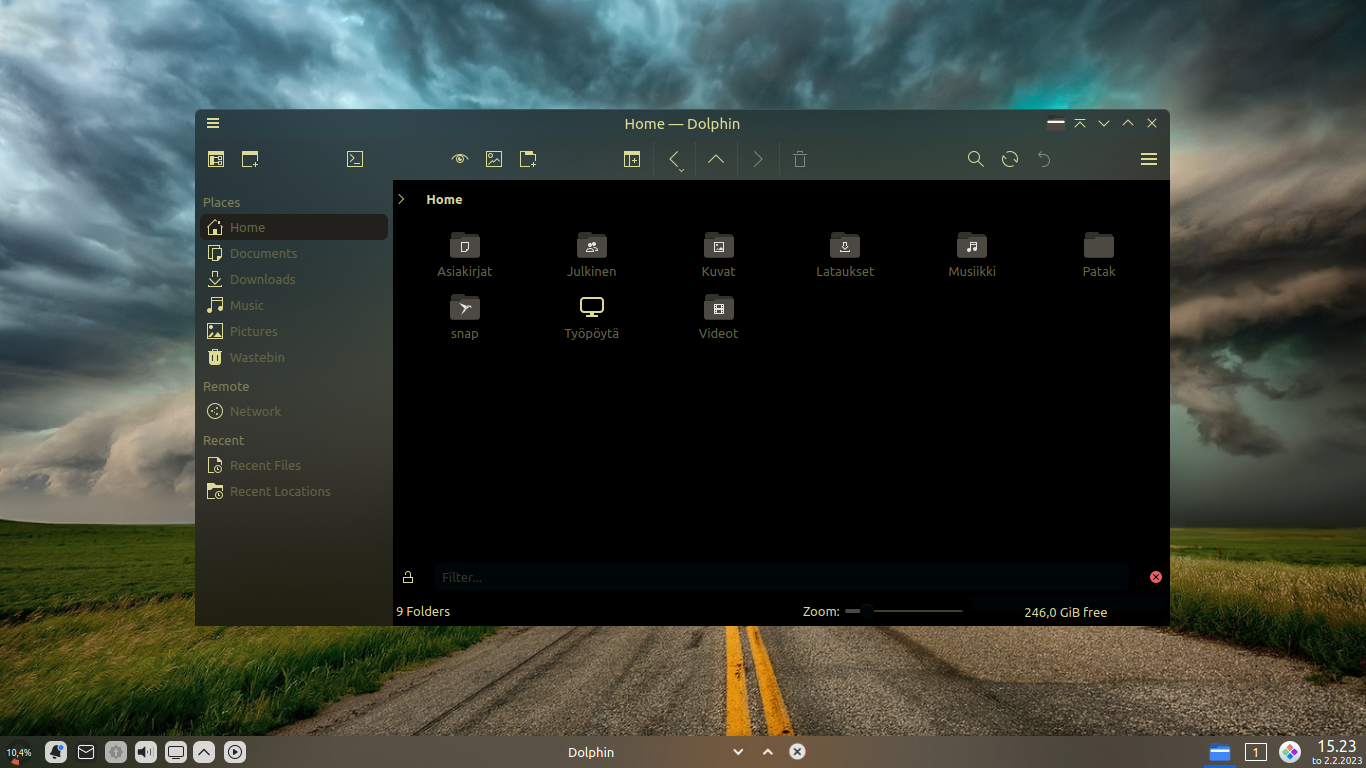
Task: Select the Patak folder
Action: coord(1099,255)
